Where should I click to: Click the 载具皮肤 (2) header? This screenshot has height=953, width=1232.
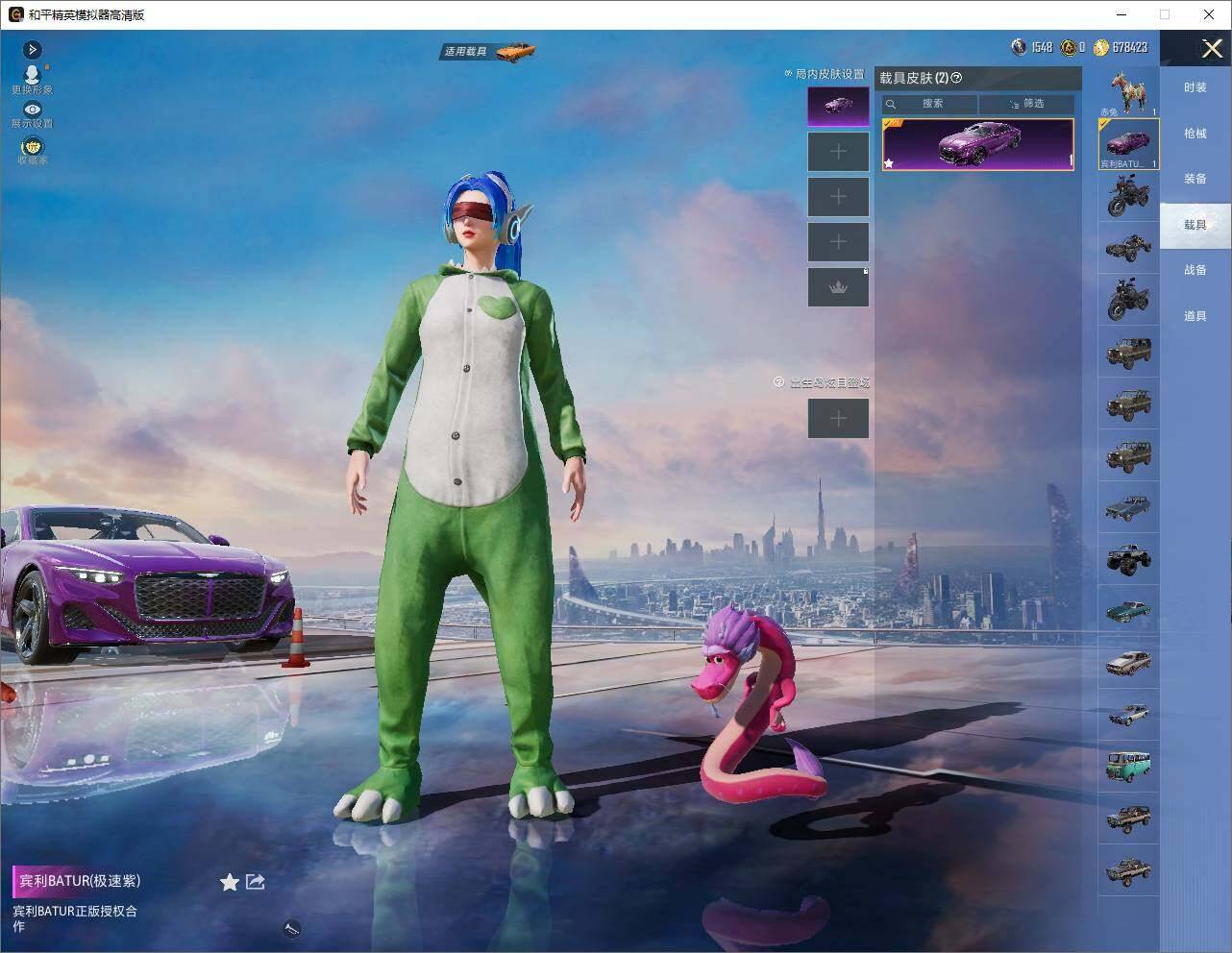(x=914, y=79)
